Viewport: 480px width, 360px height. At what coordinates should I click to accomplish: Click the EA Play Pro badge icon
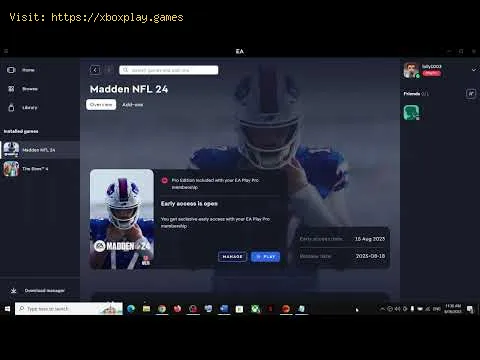pos(165,180)
